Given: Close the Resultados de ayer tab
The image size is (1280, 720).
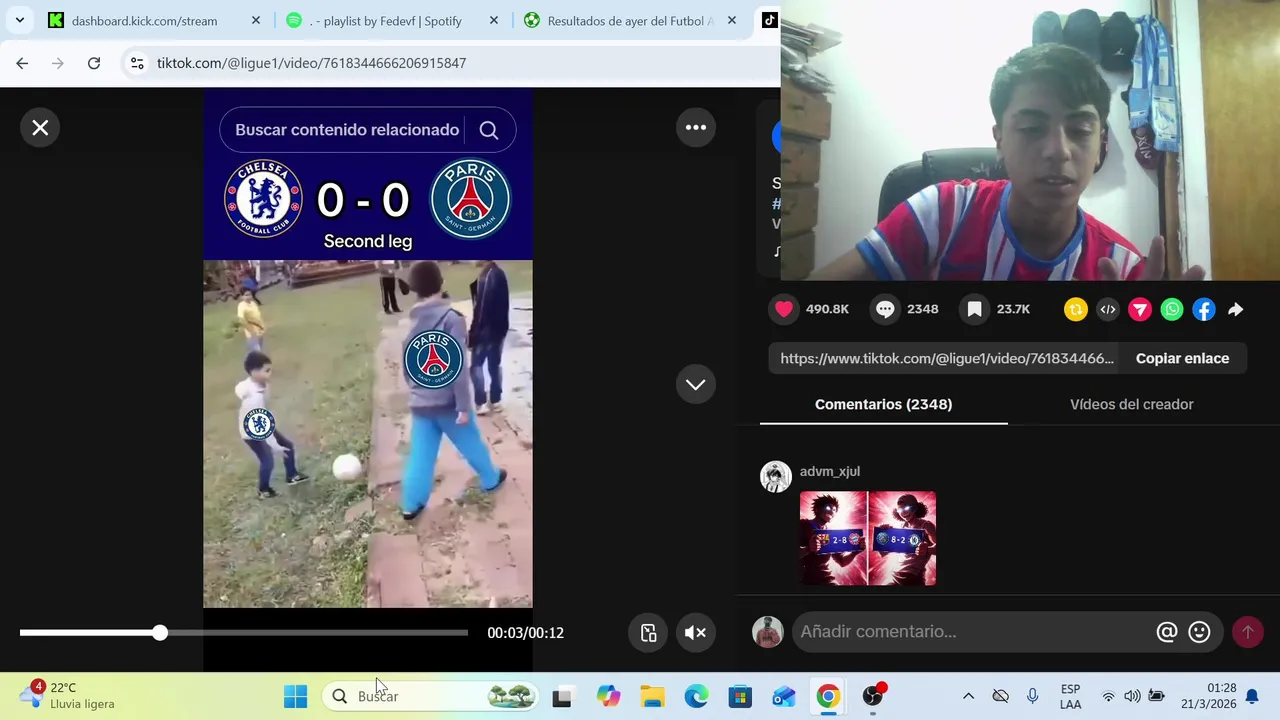Looking at the screenshot, I should 732,20.
